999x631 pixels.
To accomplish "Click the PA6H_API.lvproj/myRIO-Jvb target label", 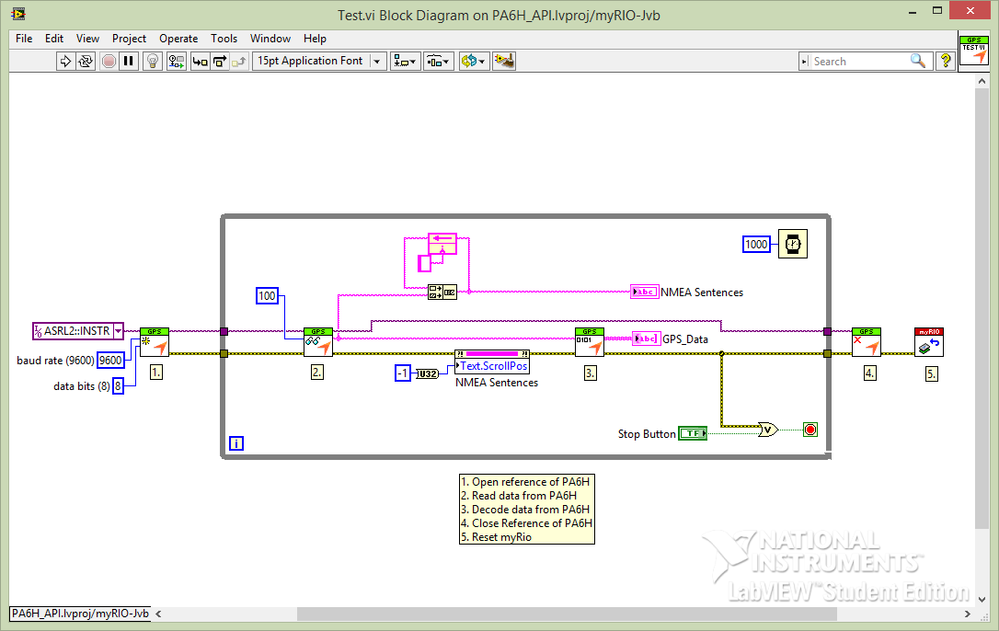I will pyautogui.click(x=80, y=613).
